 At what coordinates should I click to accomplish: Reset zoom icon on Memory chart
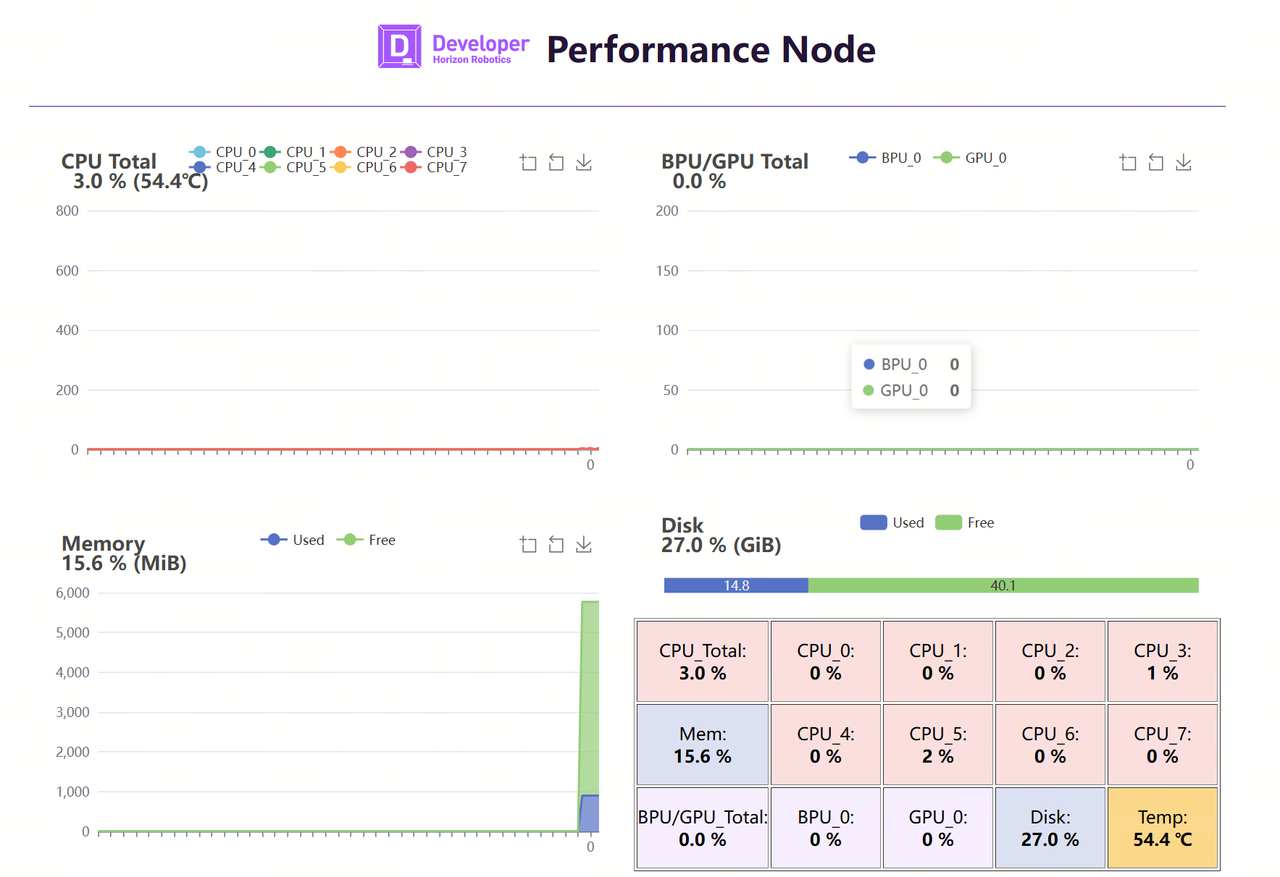(556, 544)
